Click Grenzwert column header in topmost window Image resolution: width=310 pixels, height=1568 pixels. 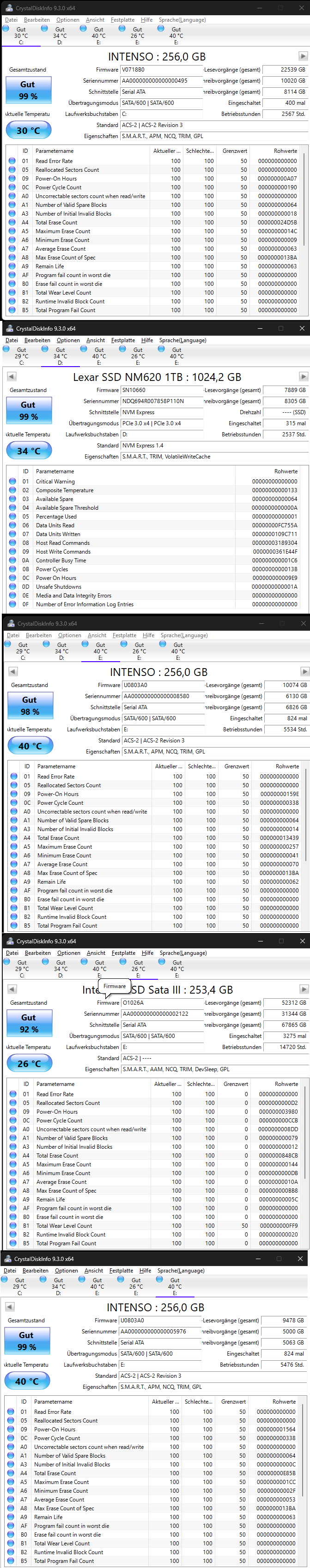[x=235, y=151]
